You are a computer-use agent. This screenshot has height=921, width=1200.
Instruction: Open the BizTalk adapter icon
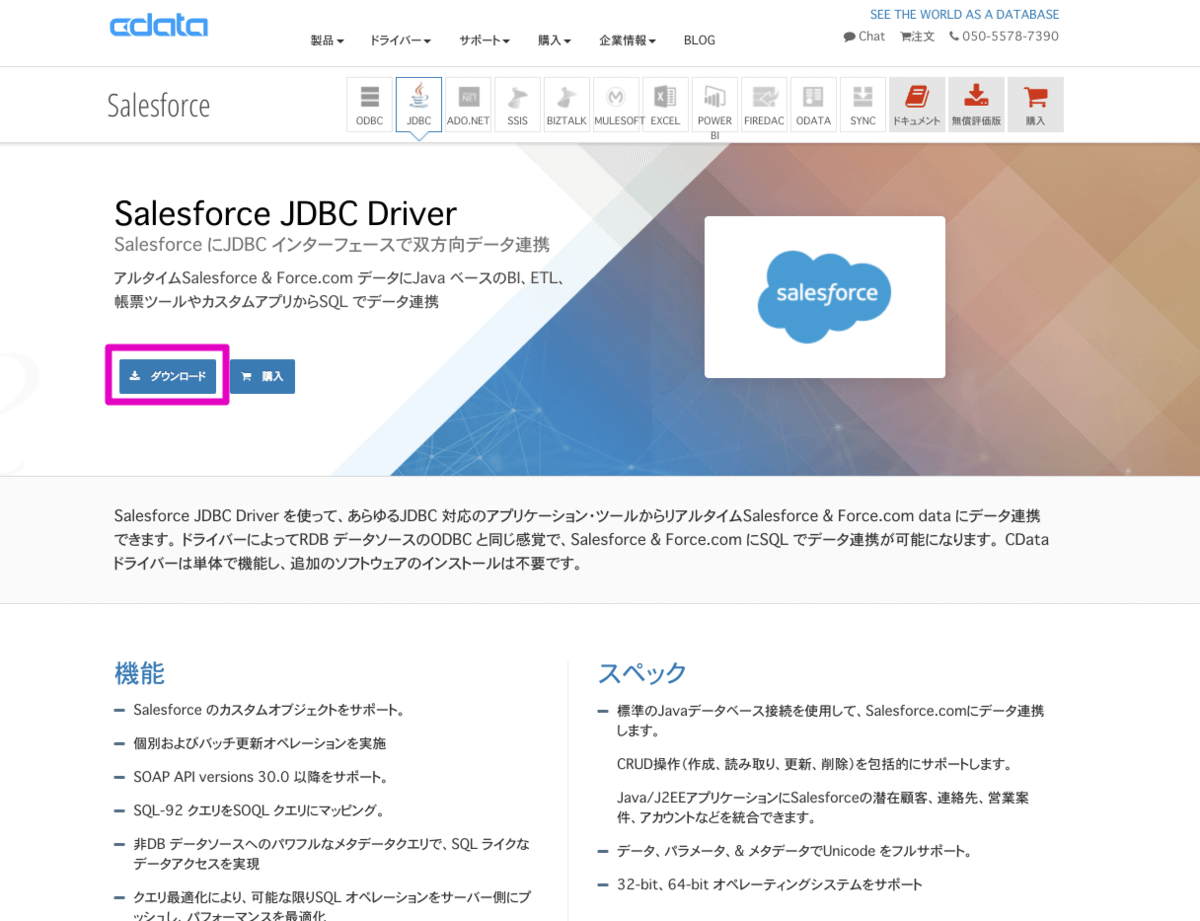[567, 105]
